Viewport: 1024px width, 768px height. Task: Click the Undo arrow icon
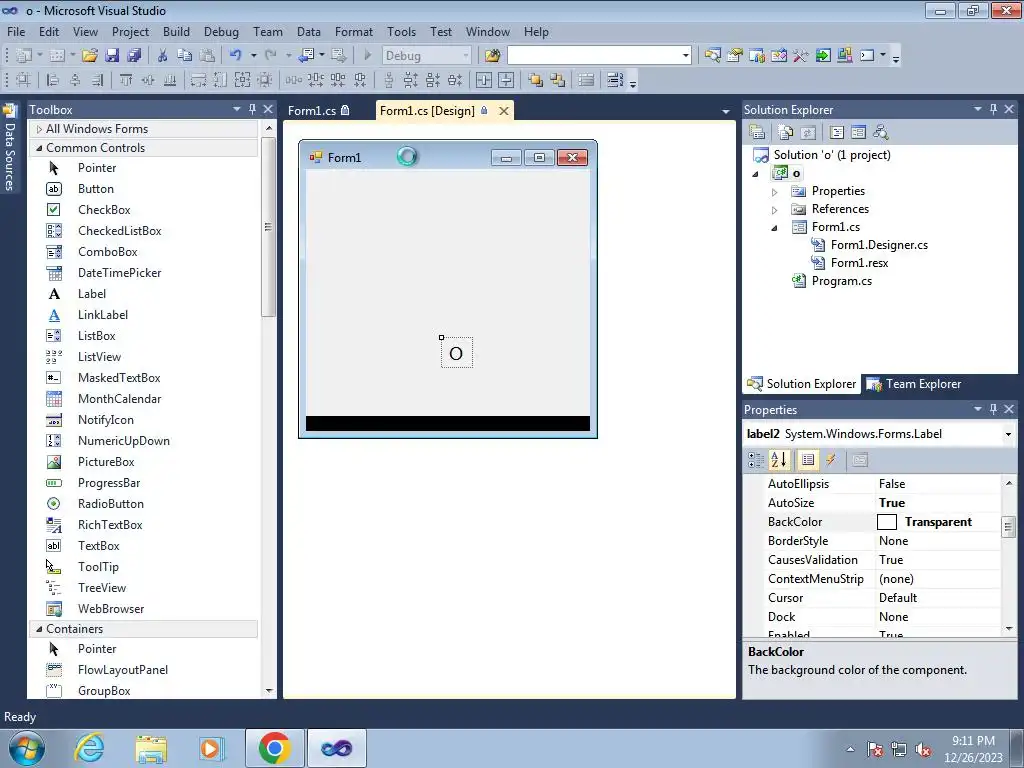coord(235,56)
